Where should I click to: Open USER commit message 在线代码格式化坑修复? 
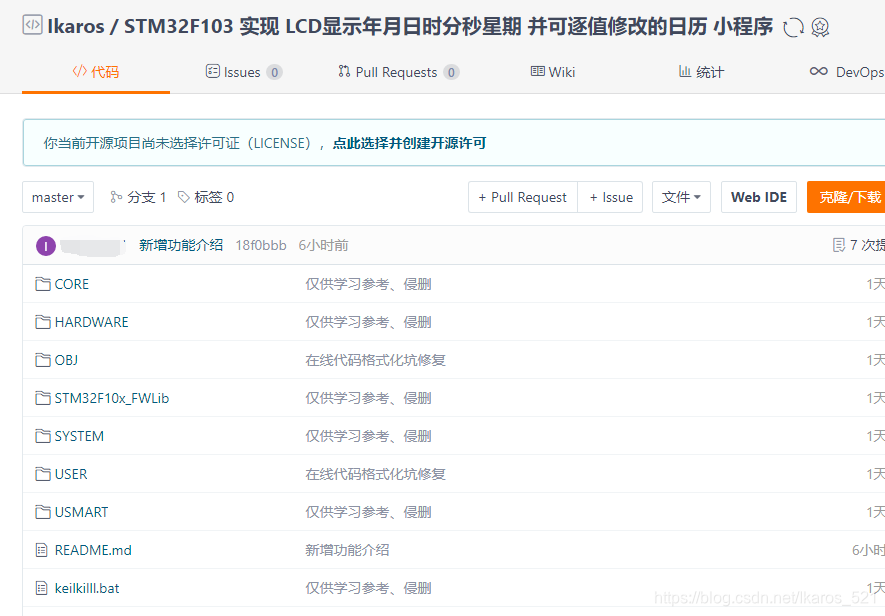pos(375,474)
